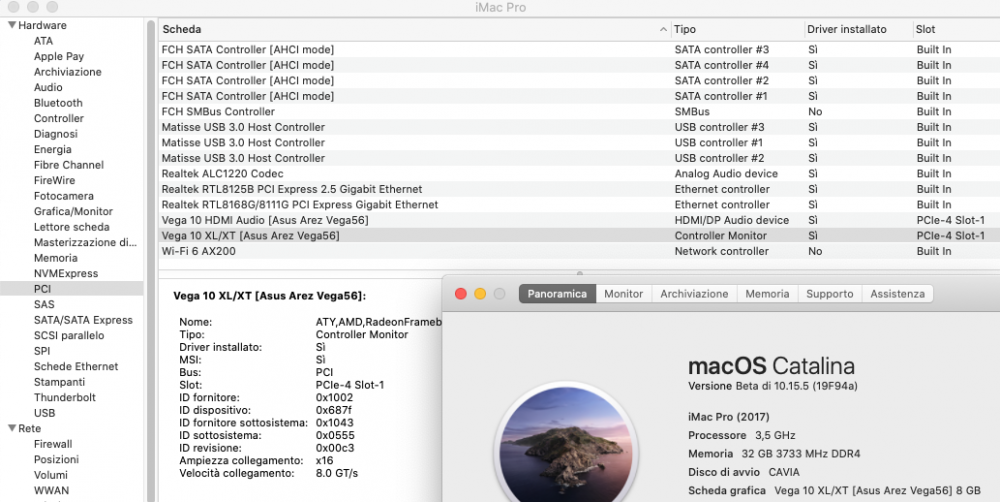The height and width of the screenshot is (502, 1000).
Task: Collapse the Hardware tree section
Action: tap(11, 25)
